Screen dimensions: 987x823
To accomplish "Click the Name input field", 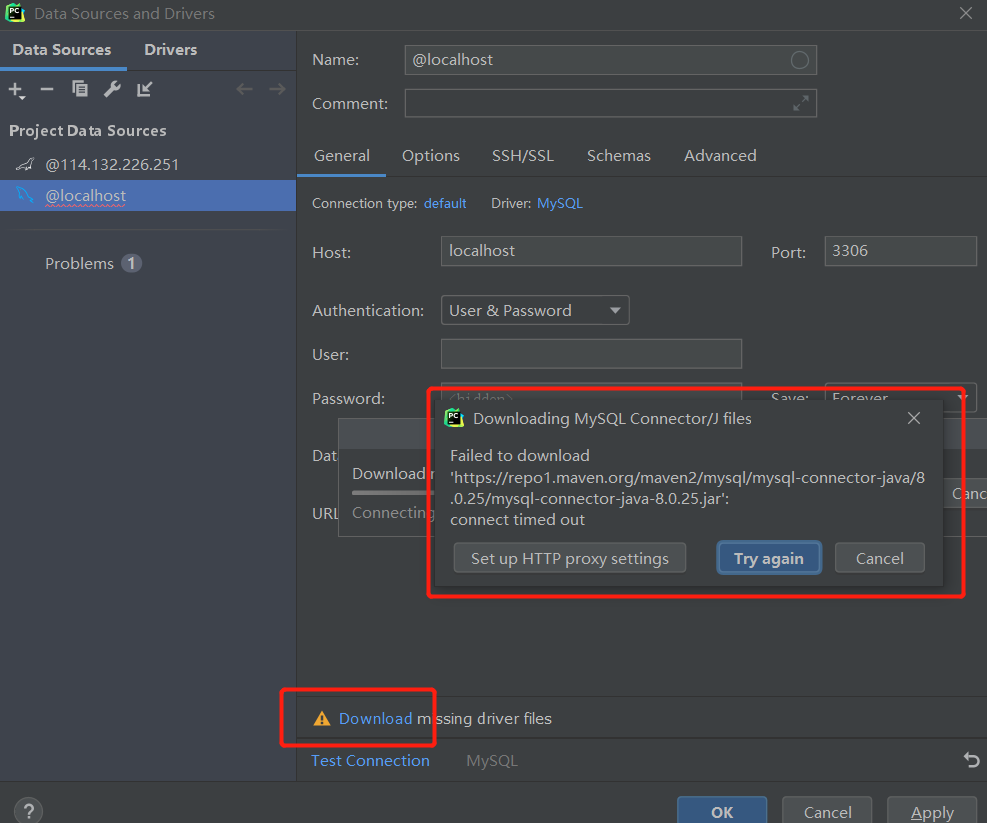I will click(611, 60).
